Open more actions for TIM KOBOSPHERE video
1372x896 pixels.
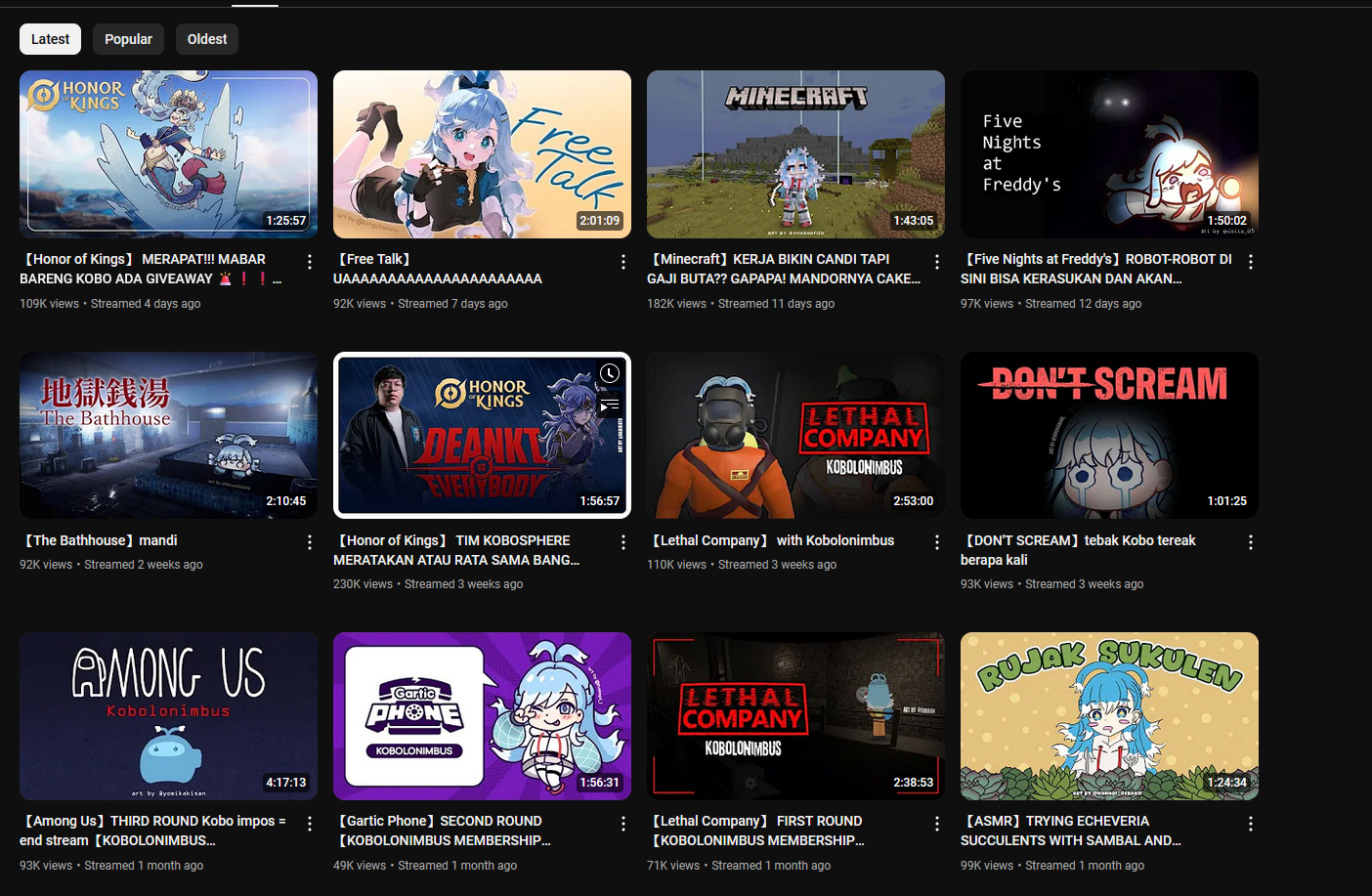pos(623,542)
